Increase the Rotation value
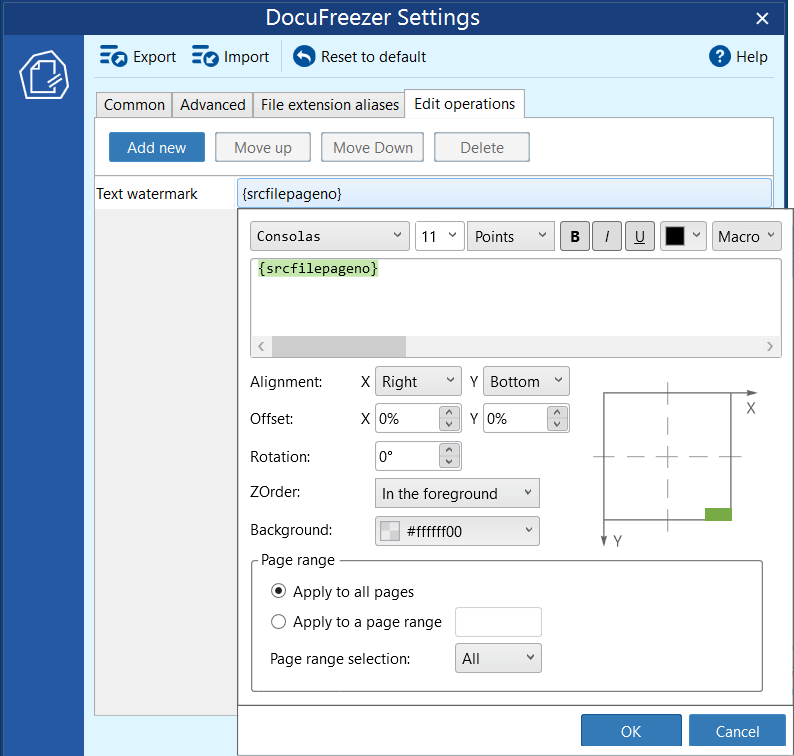Screen dimensions: 794x756 [x=449, y=450]
